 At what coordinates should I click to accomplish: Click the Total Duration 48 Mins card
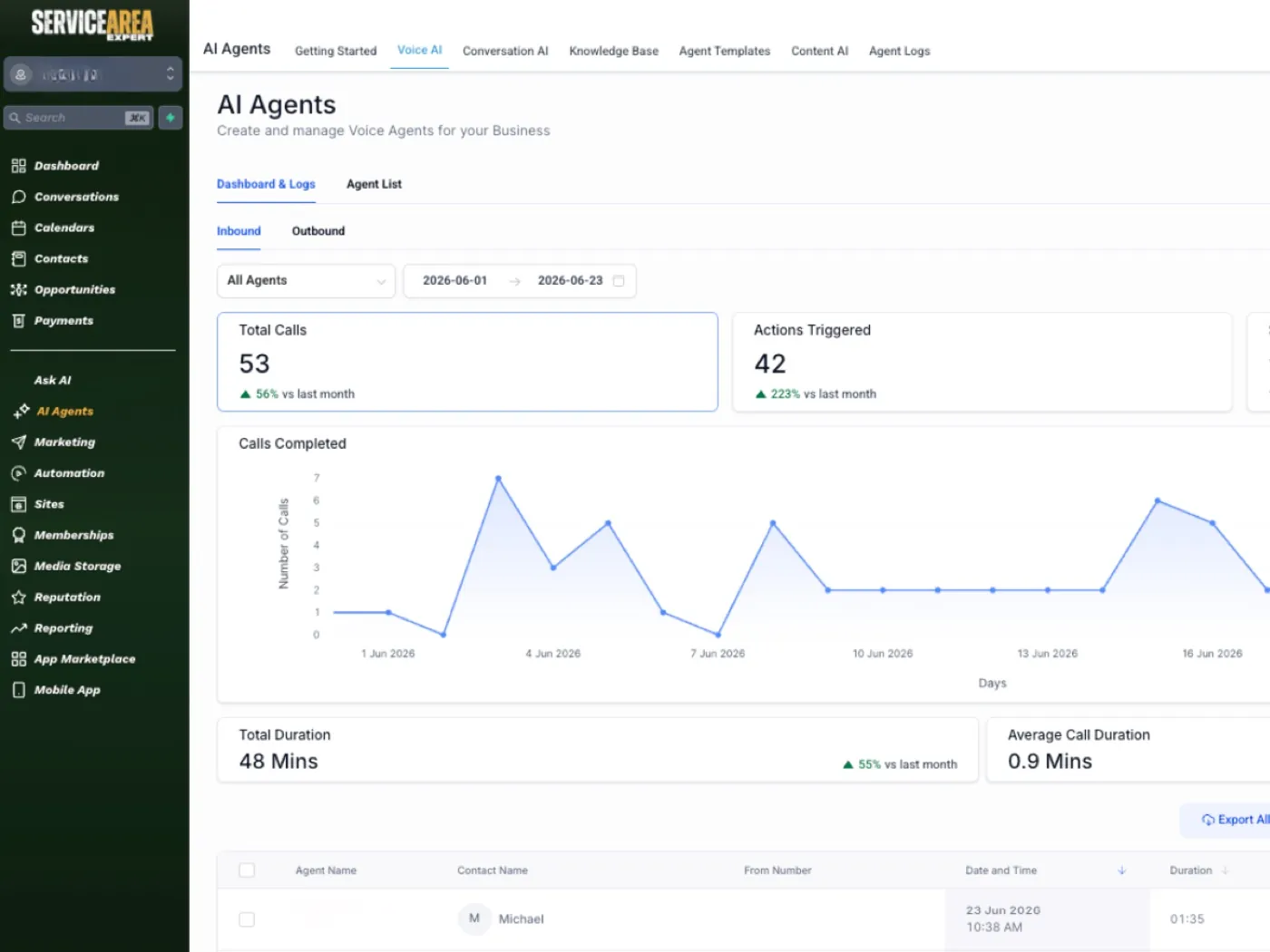click(598, 750)
